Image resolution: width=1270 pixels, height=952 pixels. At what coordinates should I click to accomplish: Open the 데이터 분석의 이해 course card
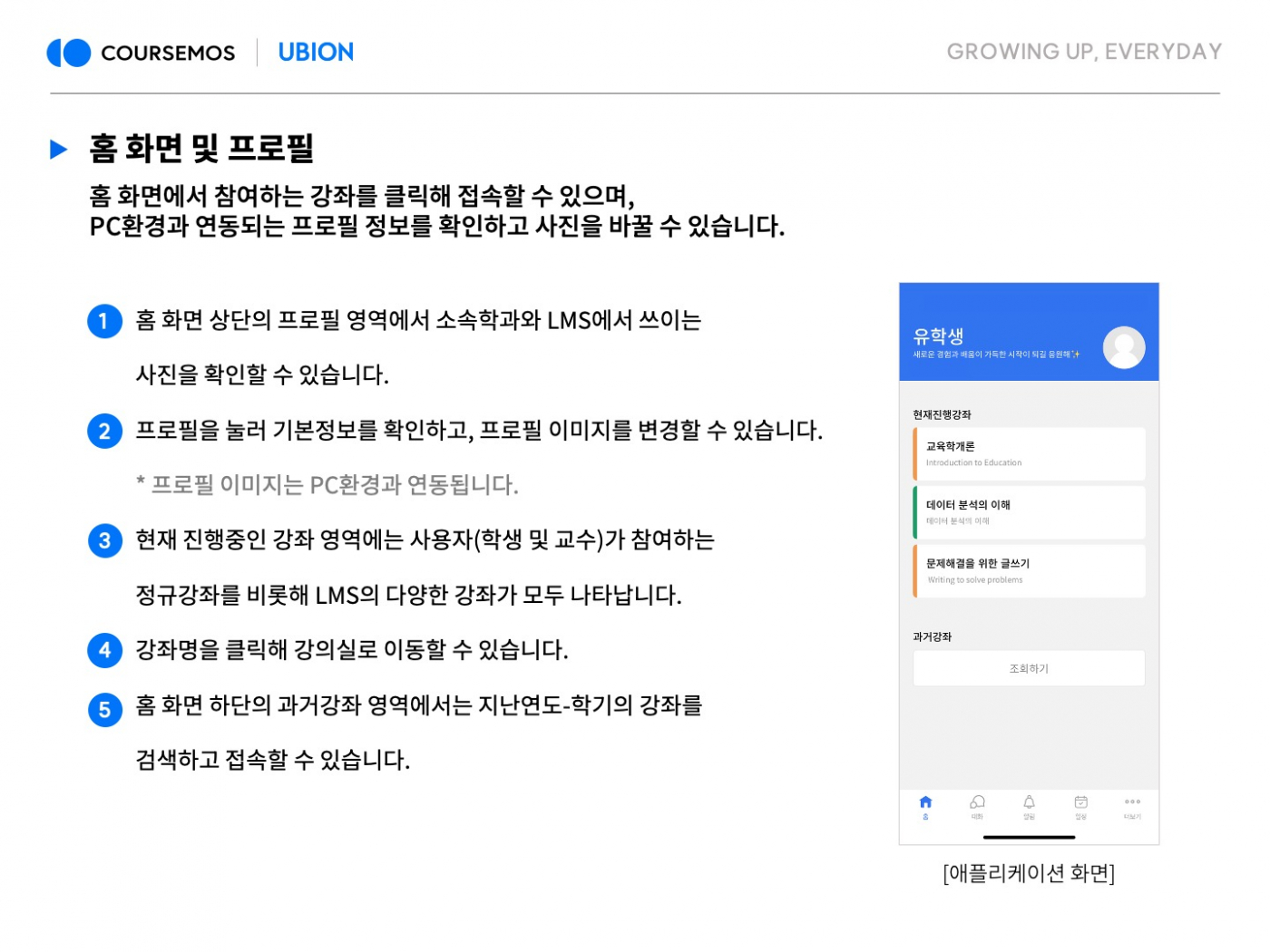[1029, 512]
